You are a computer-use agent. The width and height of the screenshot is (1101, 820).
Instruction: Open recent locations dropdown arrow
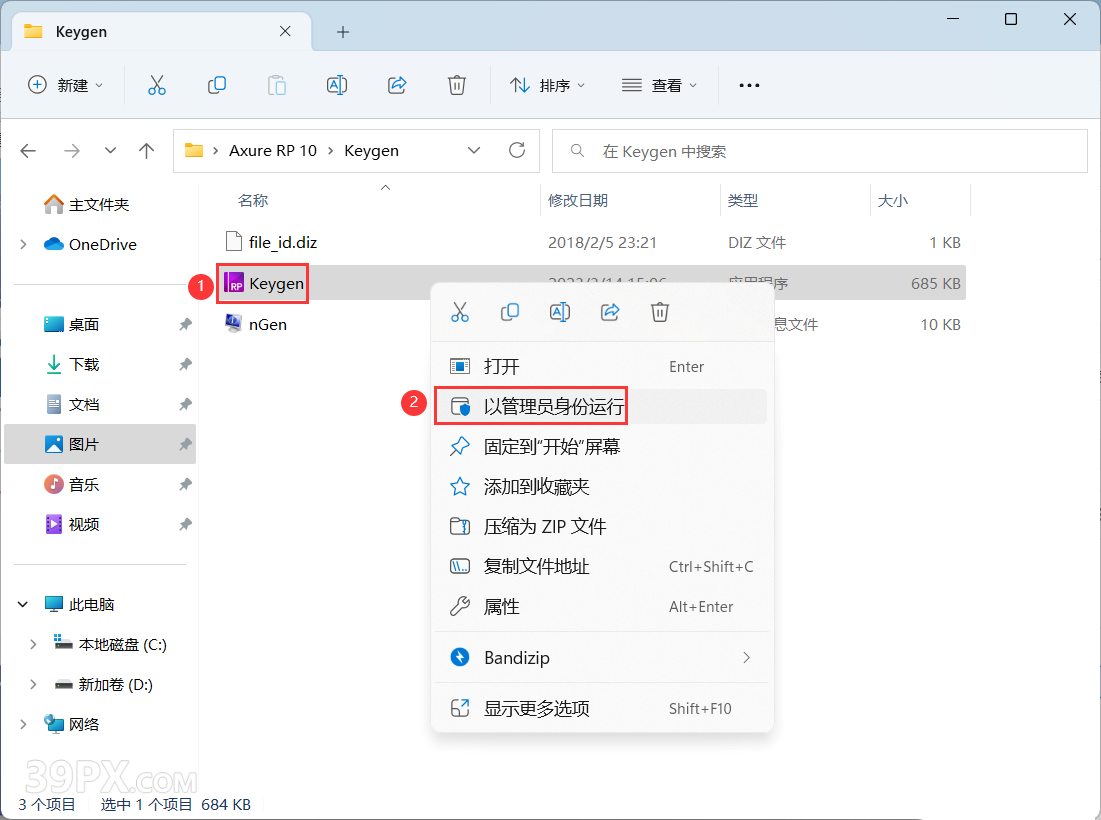click(x=110, y=150)
